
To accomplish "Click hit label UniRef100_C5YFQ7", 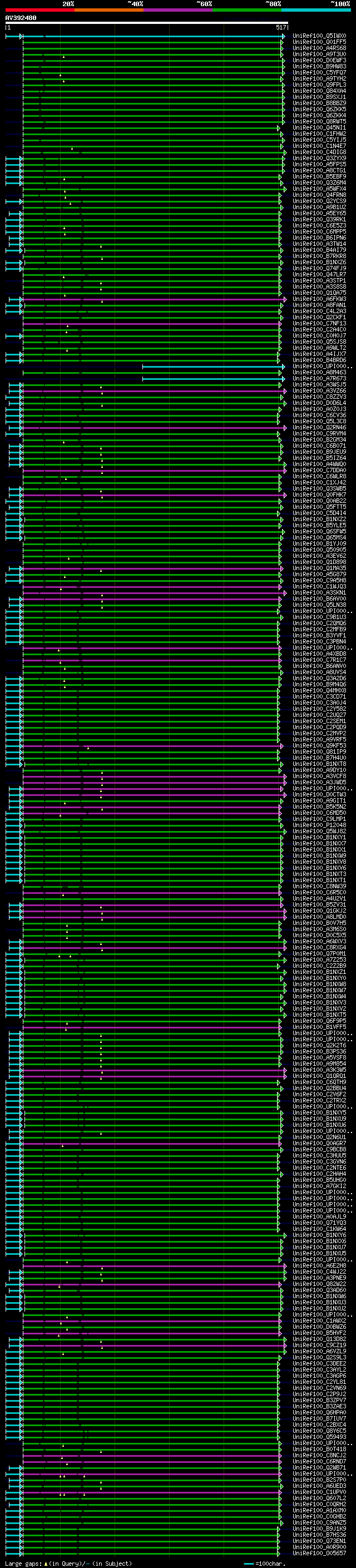I will (x=319, y=72).
